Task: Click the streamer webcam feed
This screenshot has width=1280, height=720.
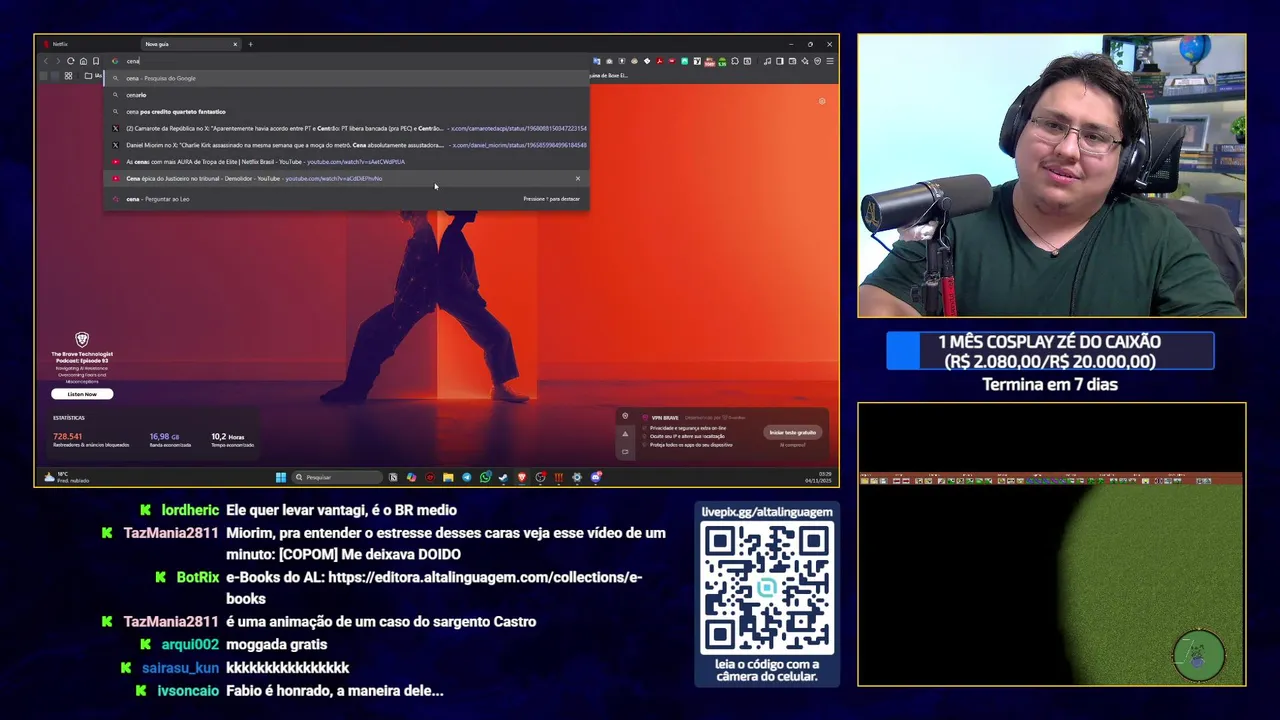Action: pyautogui.click(x=1052, y=176)
